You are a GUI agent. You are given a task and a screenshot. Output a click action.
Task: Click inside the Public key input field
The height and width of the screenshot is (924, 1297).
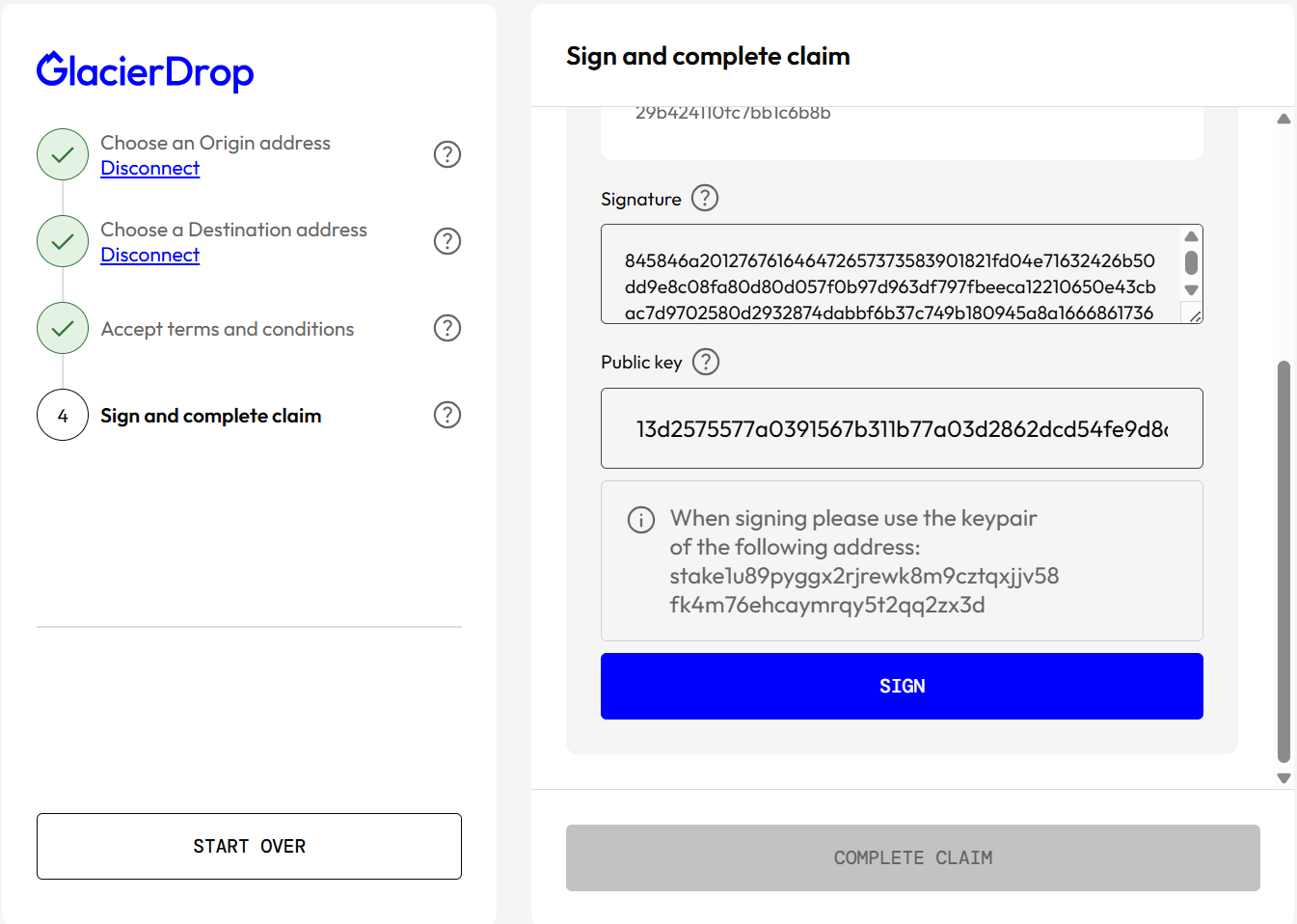(902, 428)
